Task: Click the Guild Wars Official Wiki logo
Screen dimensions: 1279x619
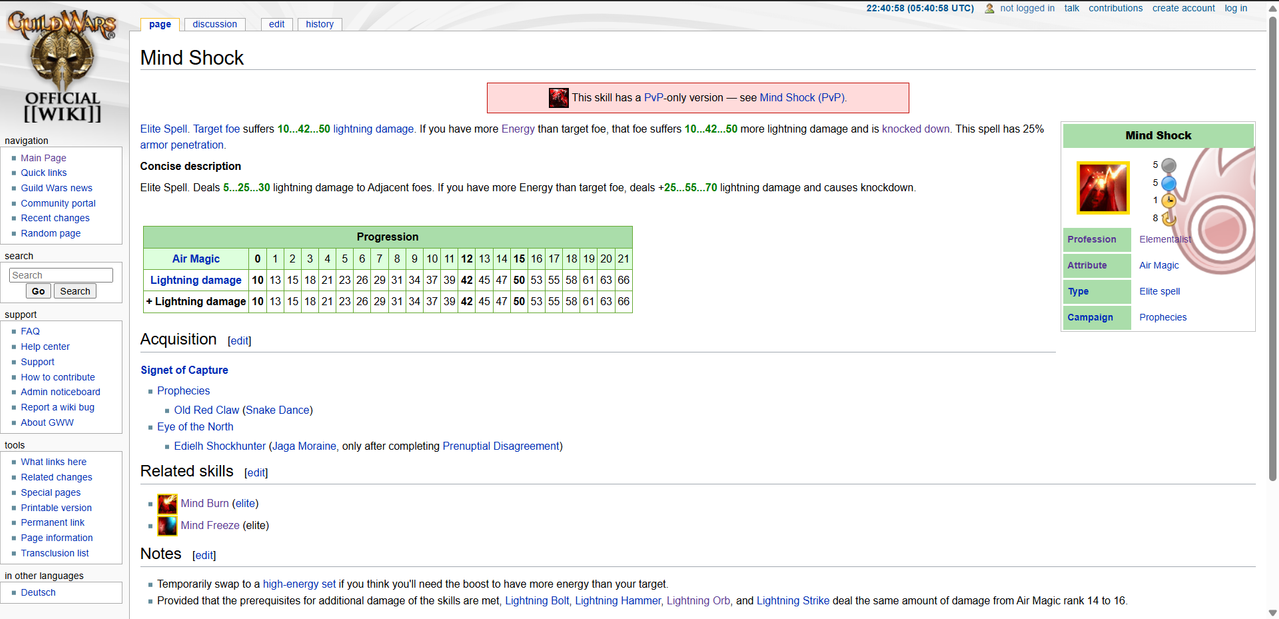Action: (62, 68)
